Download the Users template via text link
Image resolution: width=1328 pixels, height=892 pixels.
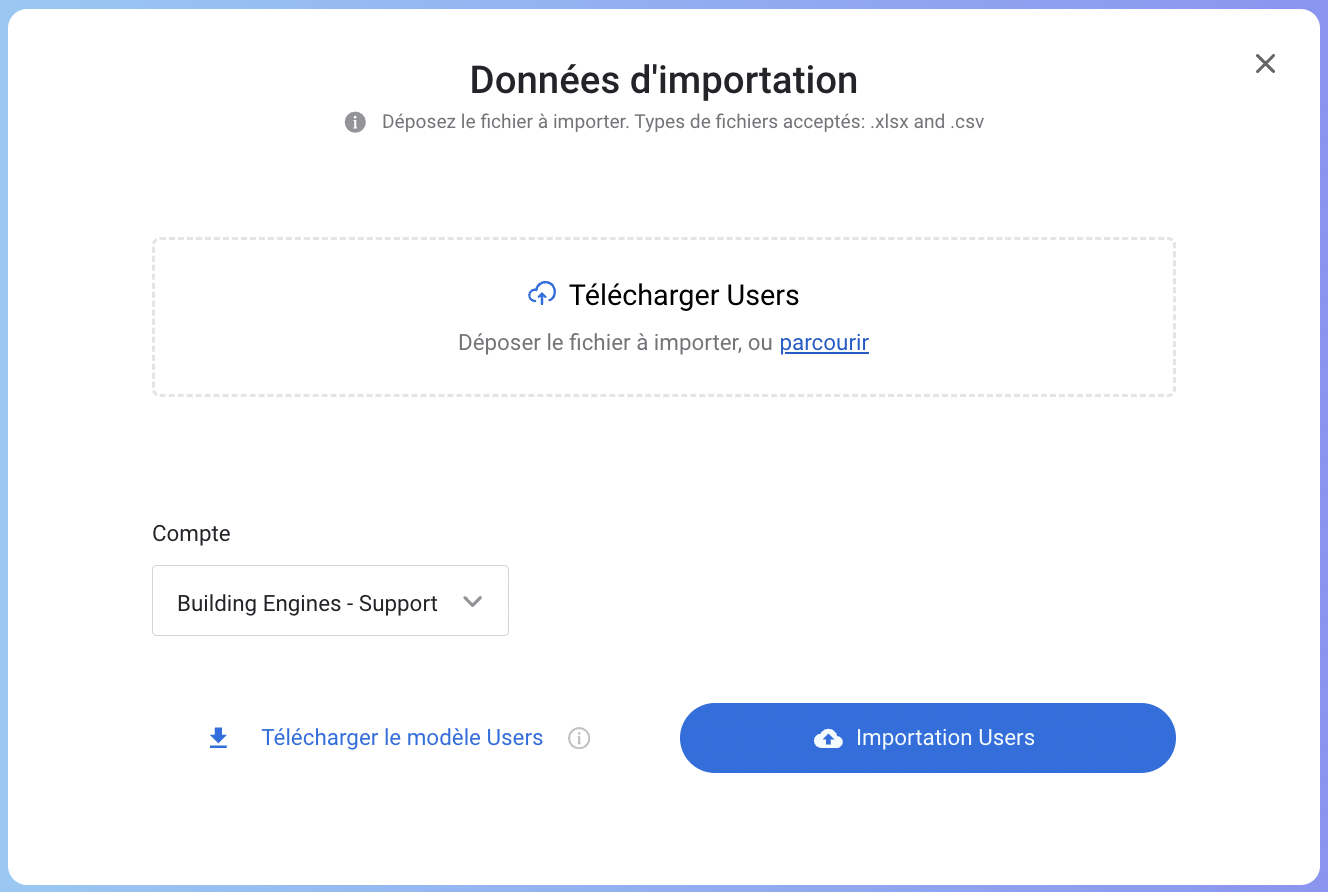point(402,738)
